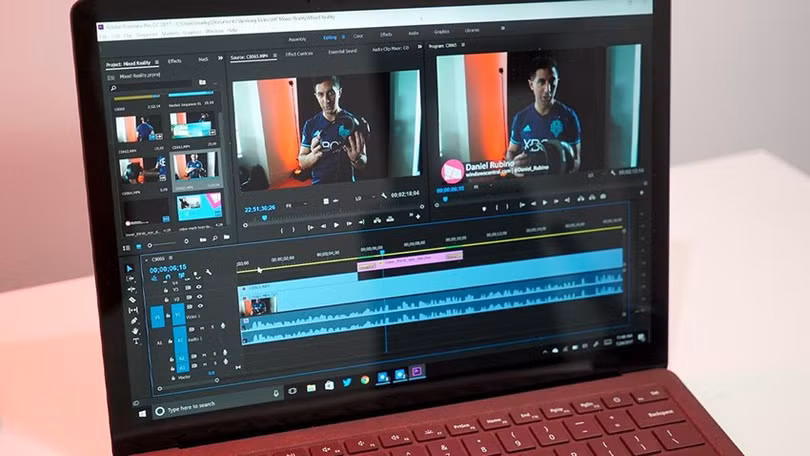Lock the V3 track
Screen dimensions: 810x456
click(x=166, y=291)
